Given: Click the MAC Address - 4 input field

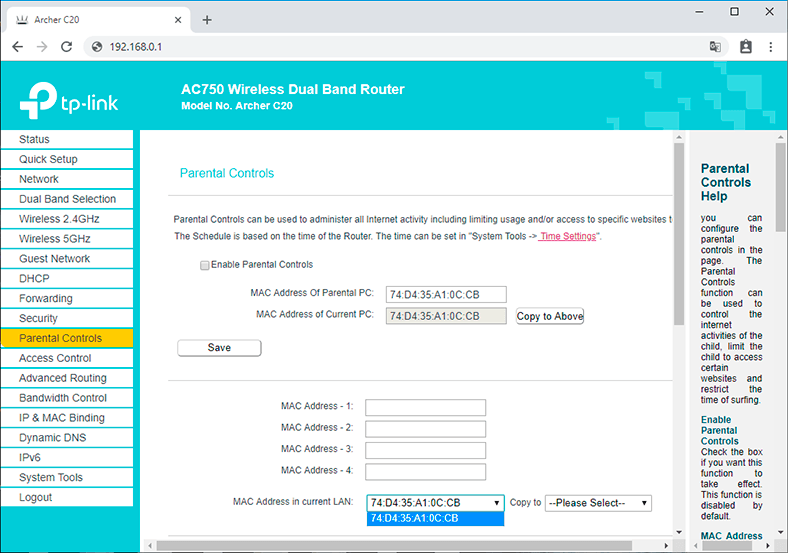Looking at the screenshot, I should pos(425,472).
